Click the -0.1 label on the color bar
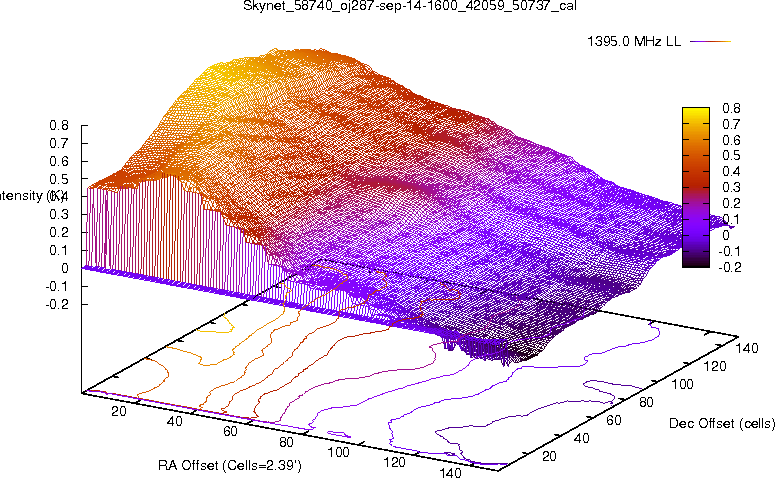775x478 pixels. tap(729, 251)
